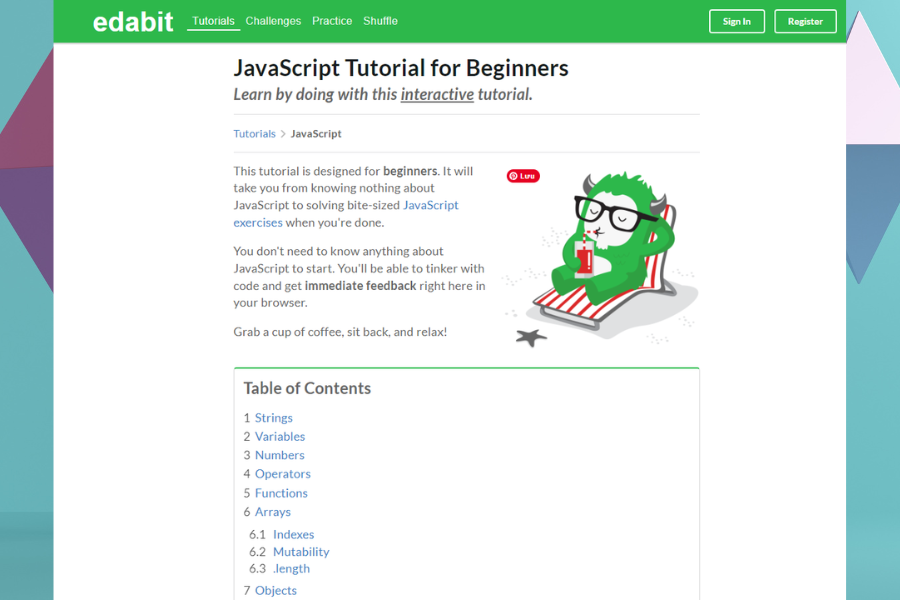
Task: Jump to the Objects chapter
Action: 276,590
